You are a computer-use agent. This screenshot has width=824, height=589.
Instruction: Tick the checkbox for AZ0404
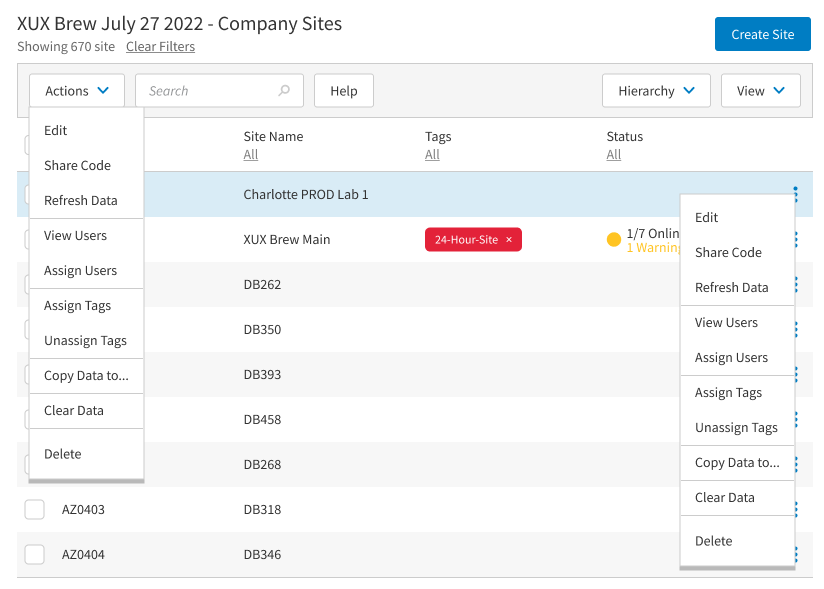point(35,554)
